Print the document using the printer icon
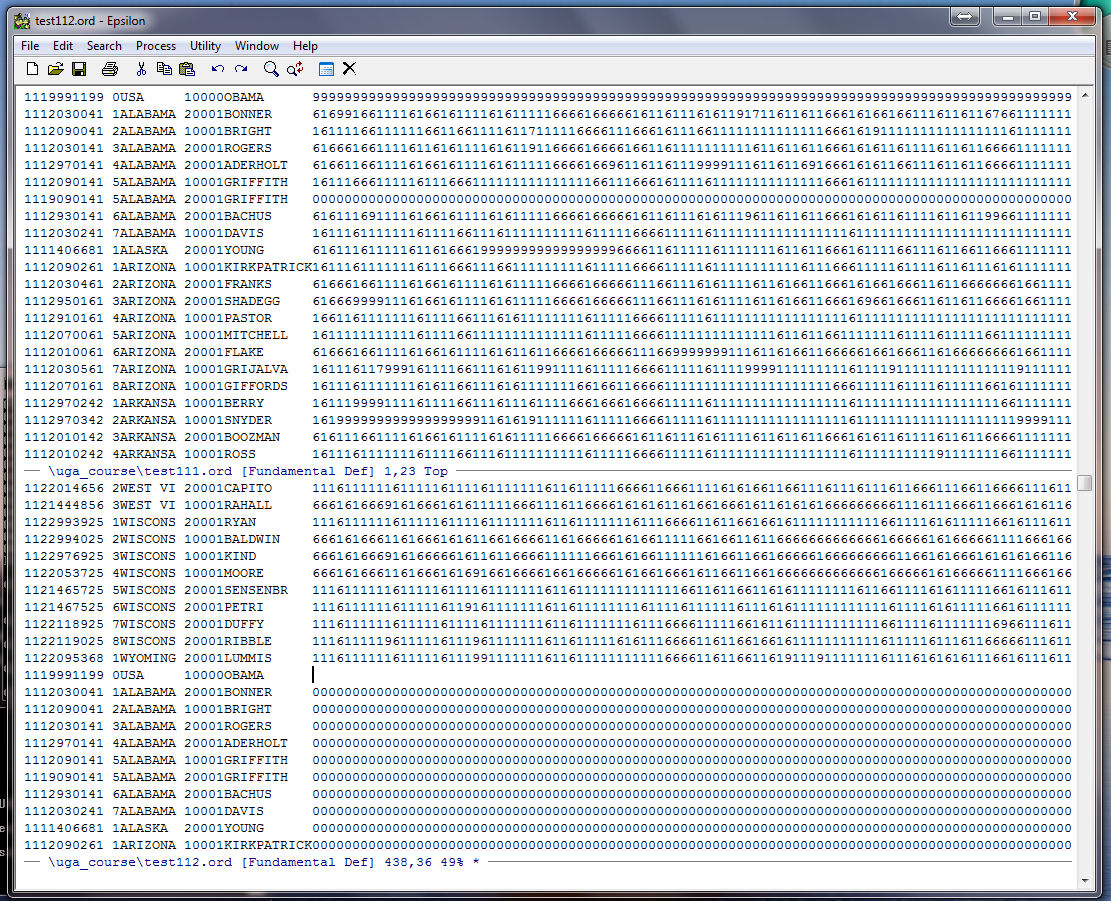The image size is (1111, 901). click(x=110, y=69)
